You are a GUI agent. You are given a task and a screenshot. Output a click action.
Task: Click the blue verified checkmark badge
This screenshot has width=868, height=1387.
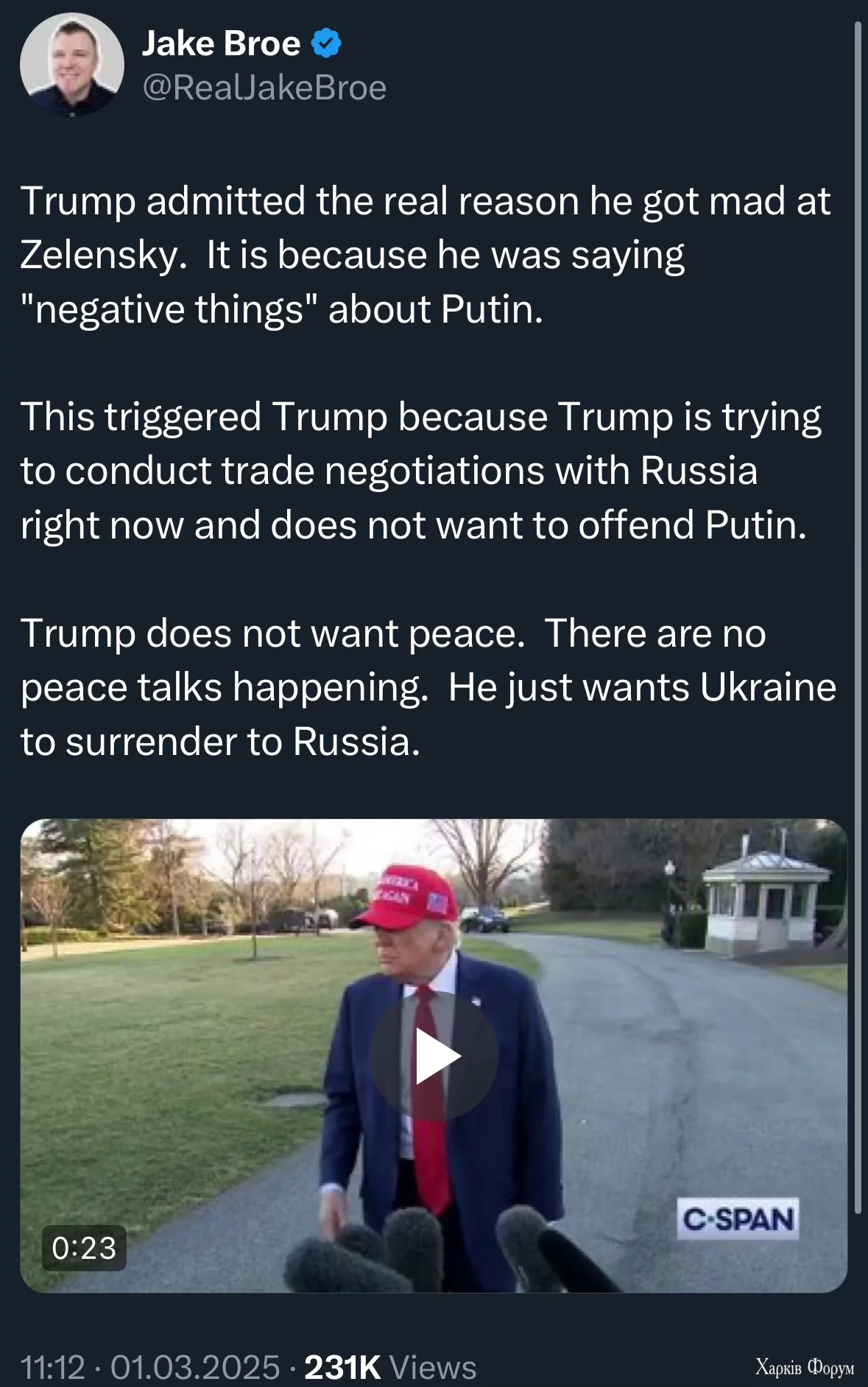(326, 43)
